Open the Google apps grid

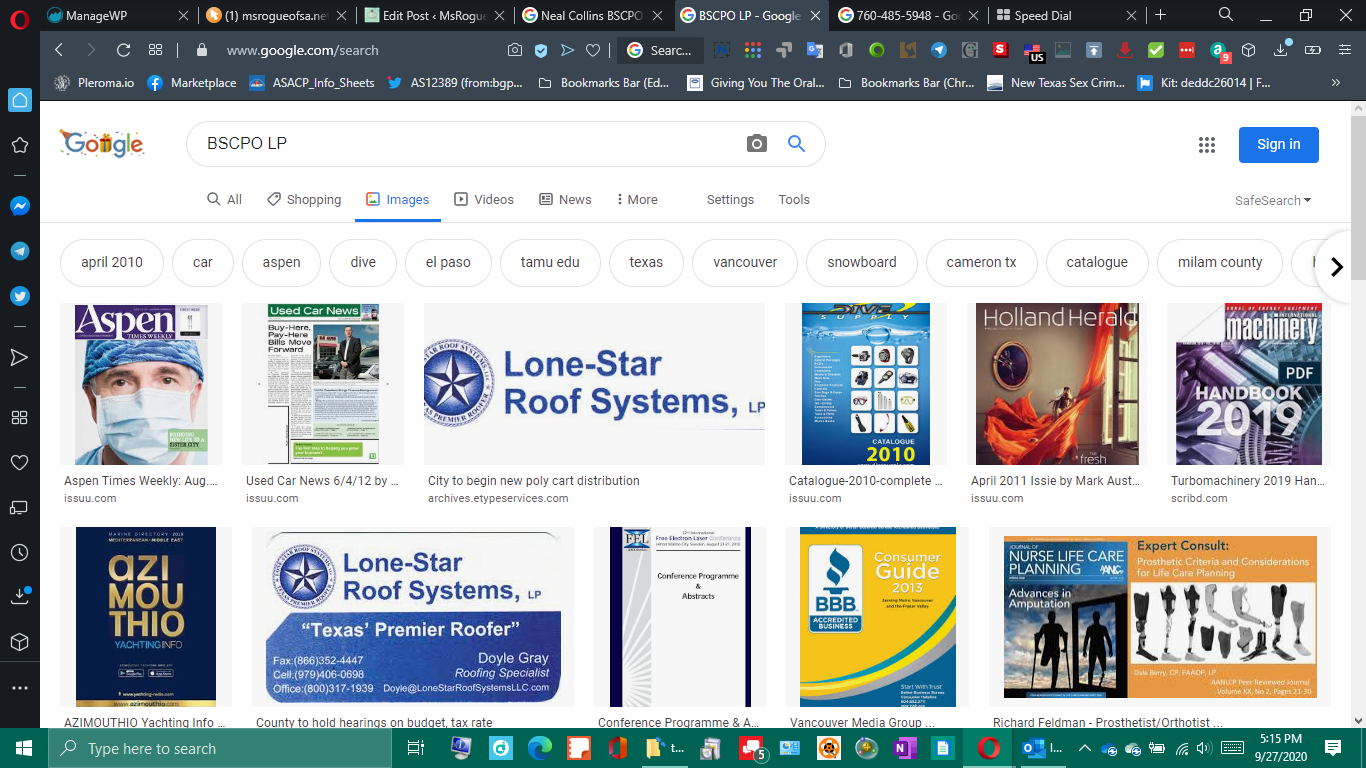click(1206, 145)
